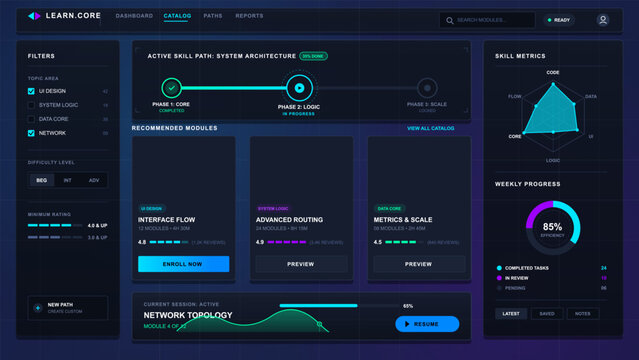639x360 pixels.
Task: Select the Phase 1: Core completed checkmark node
Action: (x=172, y=88)
